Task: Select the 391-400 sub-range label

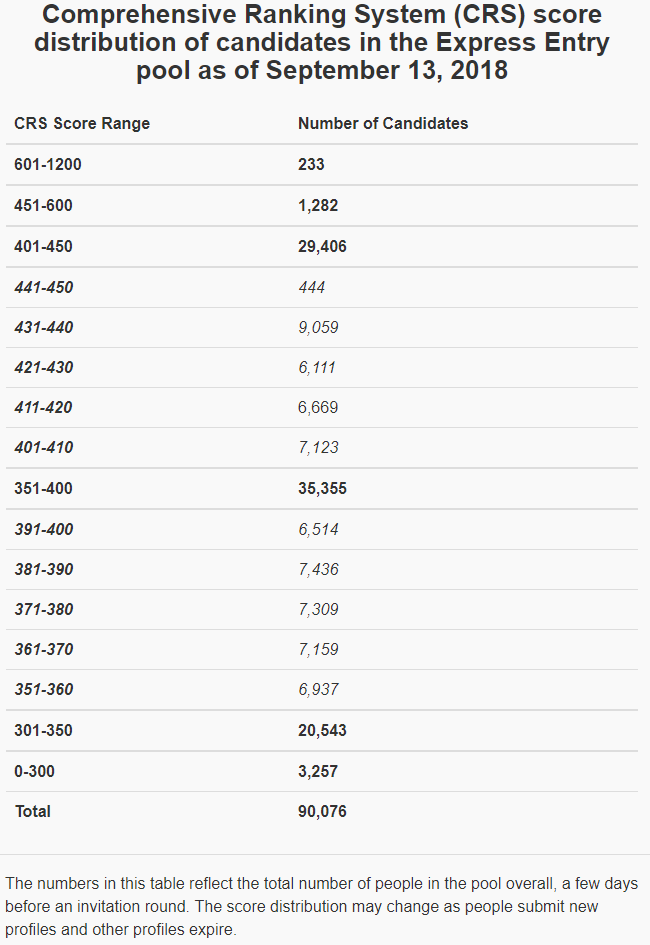Action: (44, 529)
